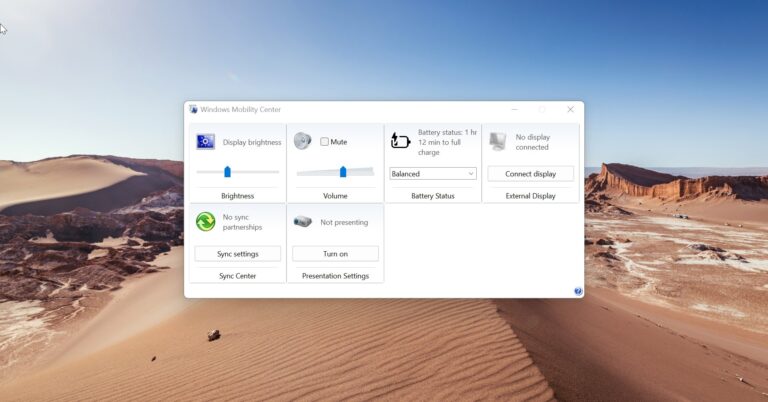Click the projector presentation icon
Image resolution: width=768 pixels, height=402 pixels.
pos(303,222)
